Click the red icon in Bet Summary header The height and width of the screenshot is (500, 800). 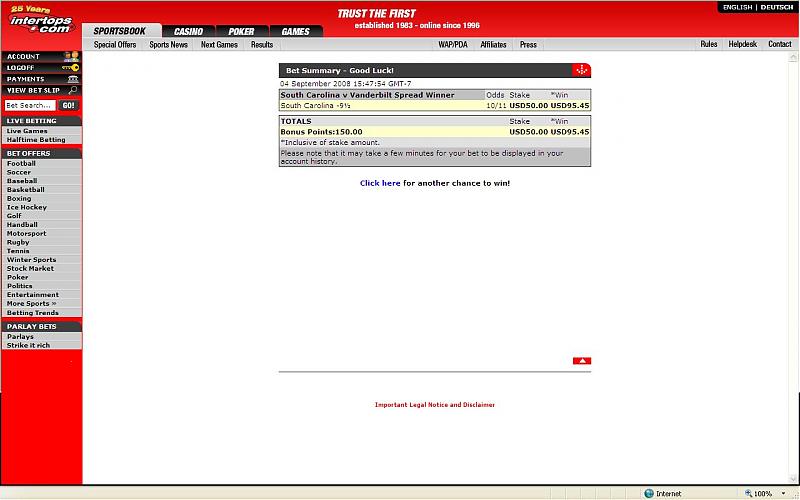tap(581, 70)
